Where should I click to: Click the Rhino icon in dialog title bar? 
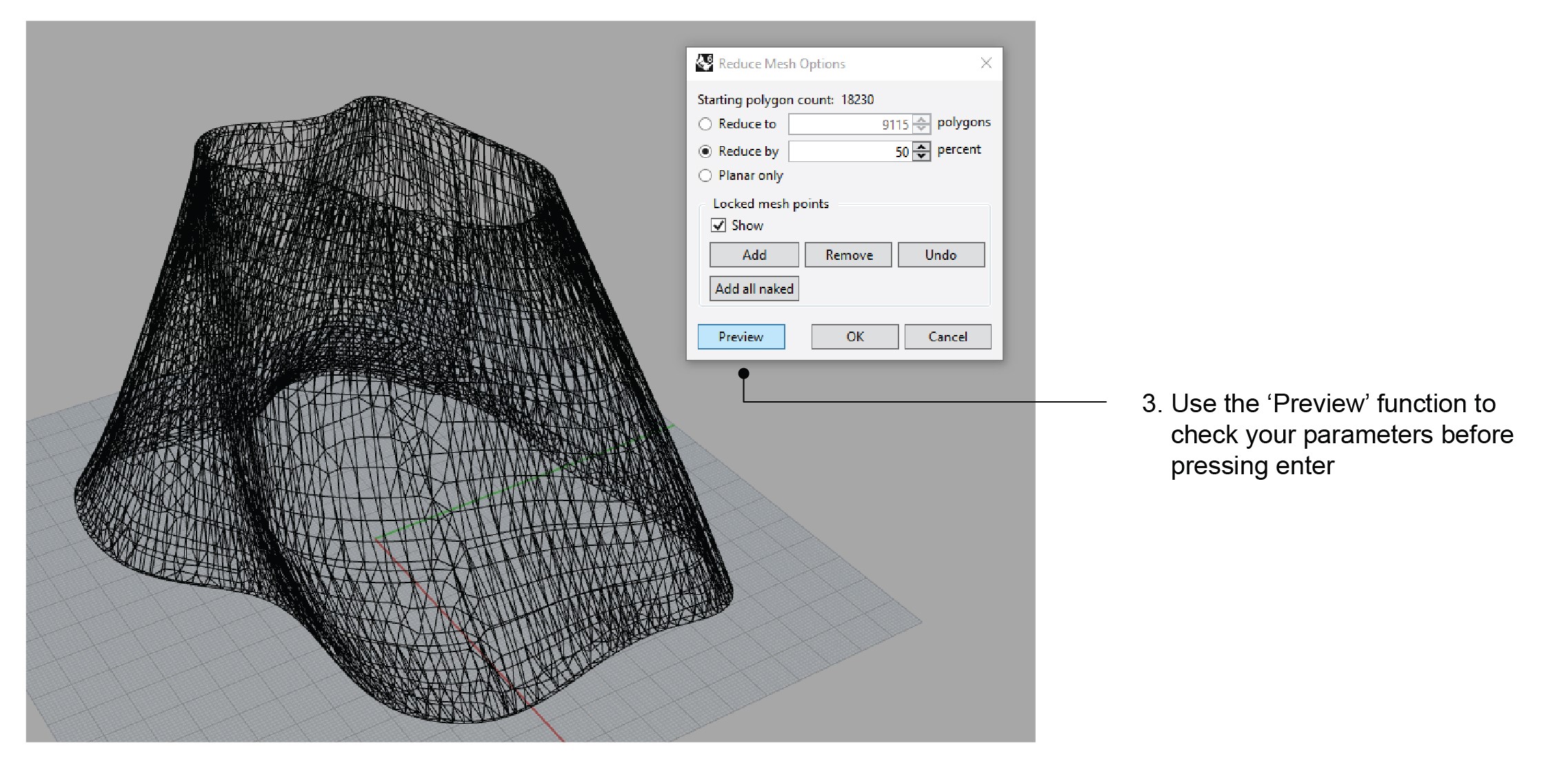click(x=704, y=63)
